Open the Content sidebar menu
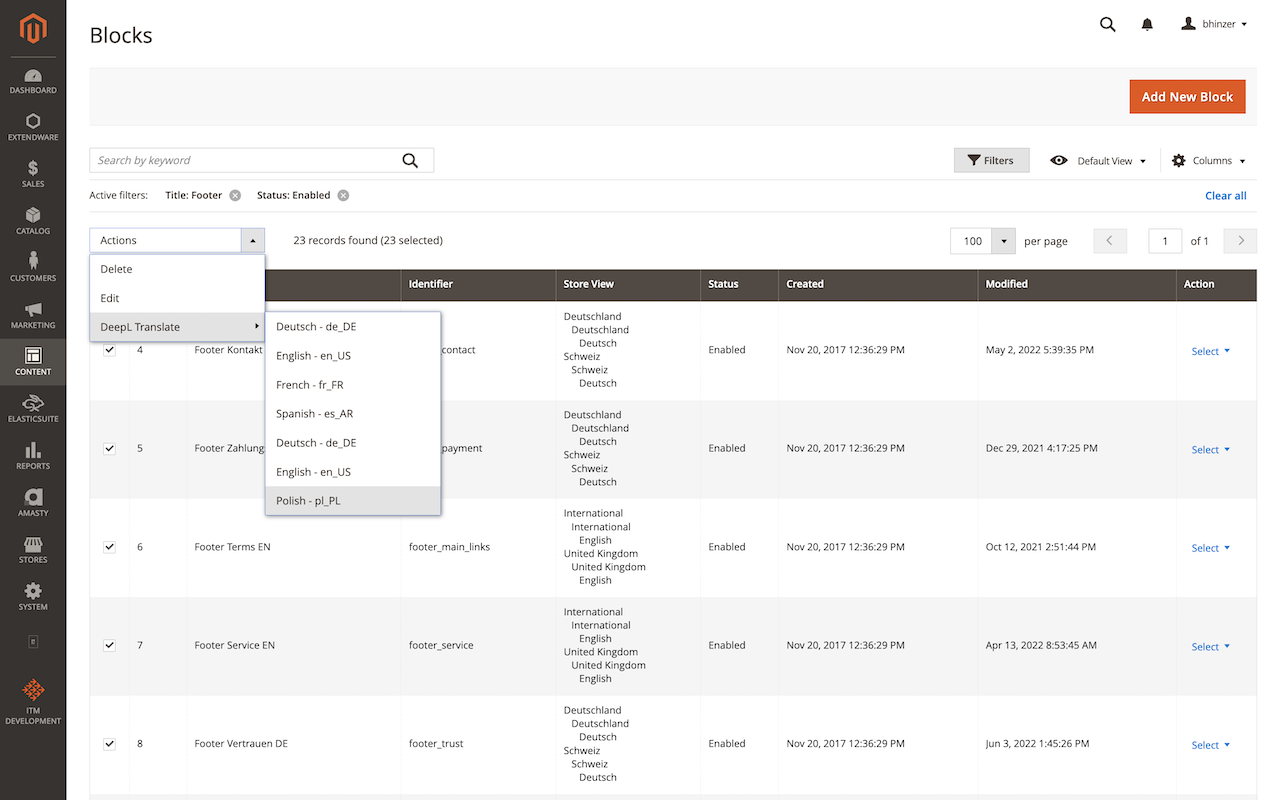The image size is (1280, 800). click(x=33, y=363)
